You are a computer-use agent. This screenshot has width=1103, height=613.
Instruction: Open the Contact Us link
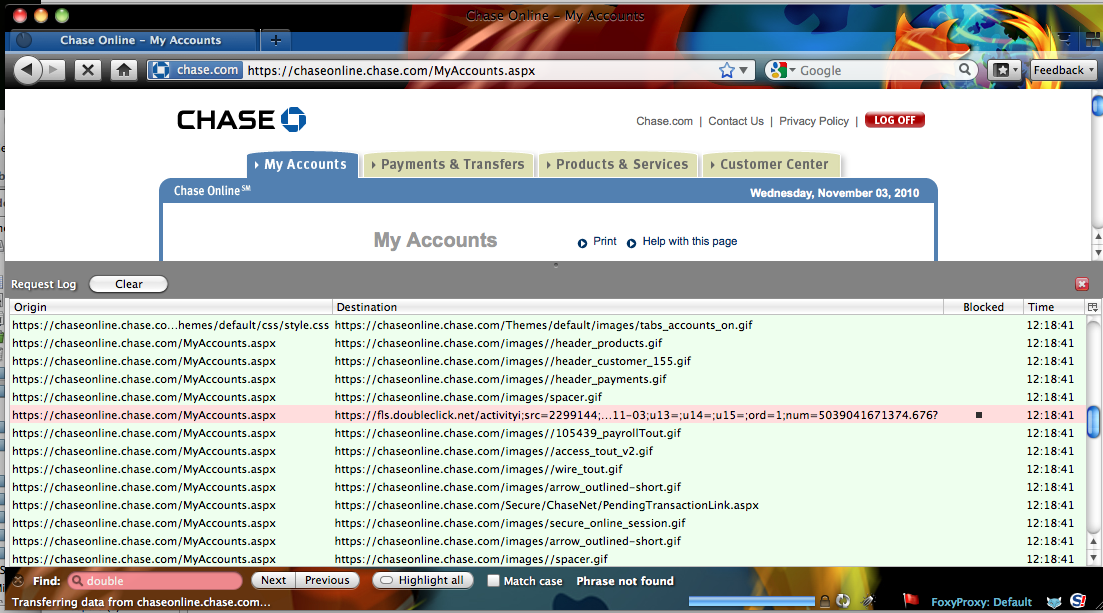coord(736,121)
